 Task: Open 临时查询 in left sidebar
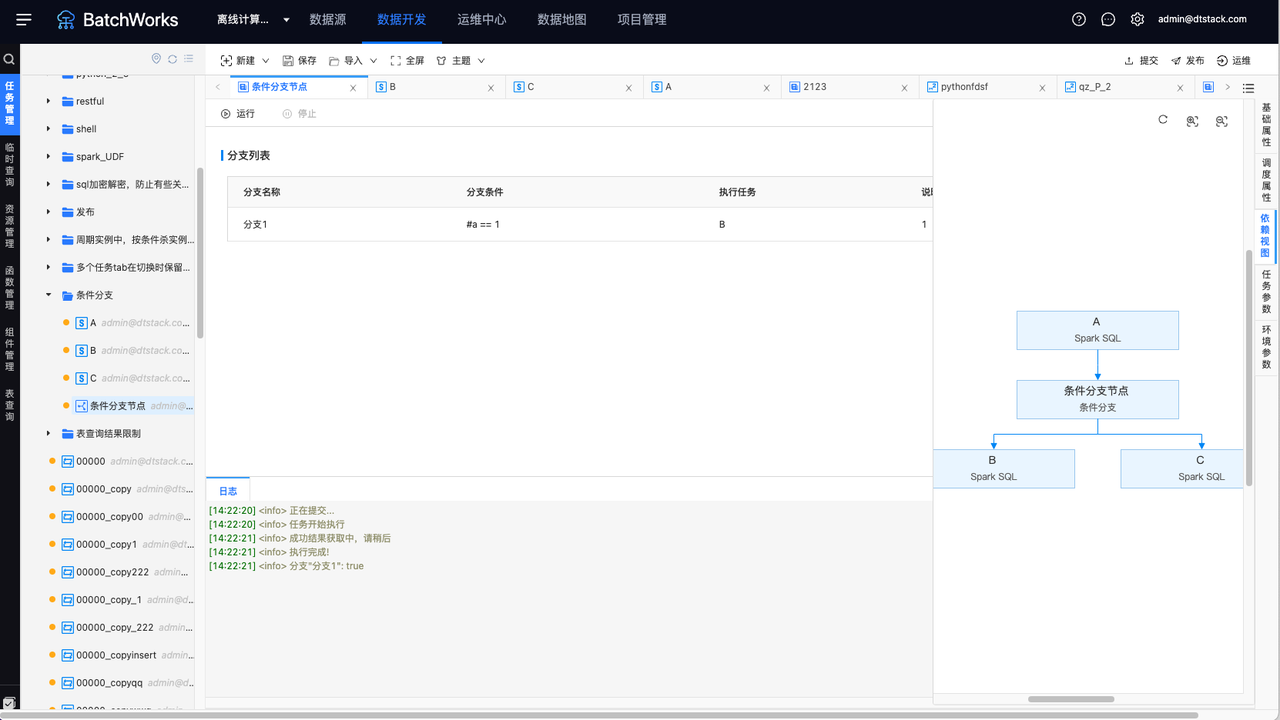coord(9,164)
